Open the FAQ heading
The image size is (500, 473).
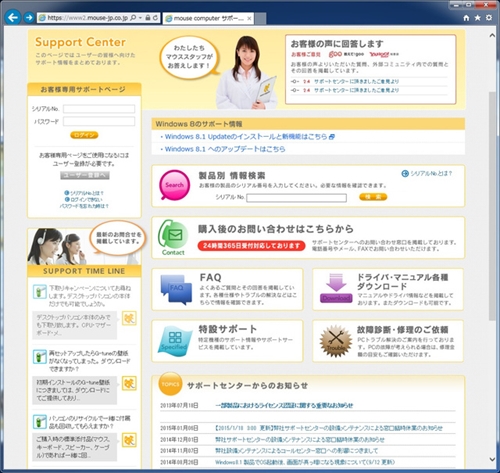210,277
